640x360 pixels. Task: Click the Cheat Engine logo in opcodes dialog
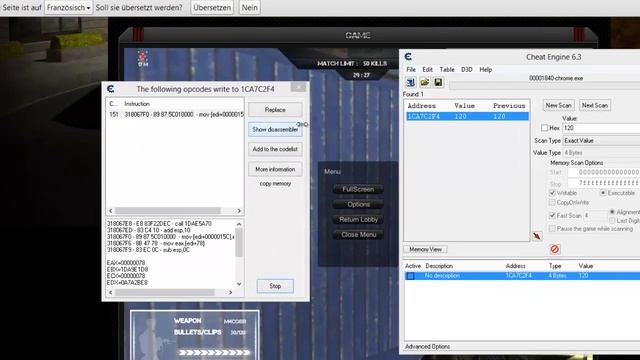coord(111,89)
